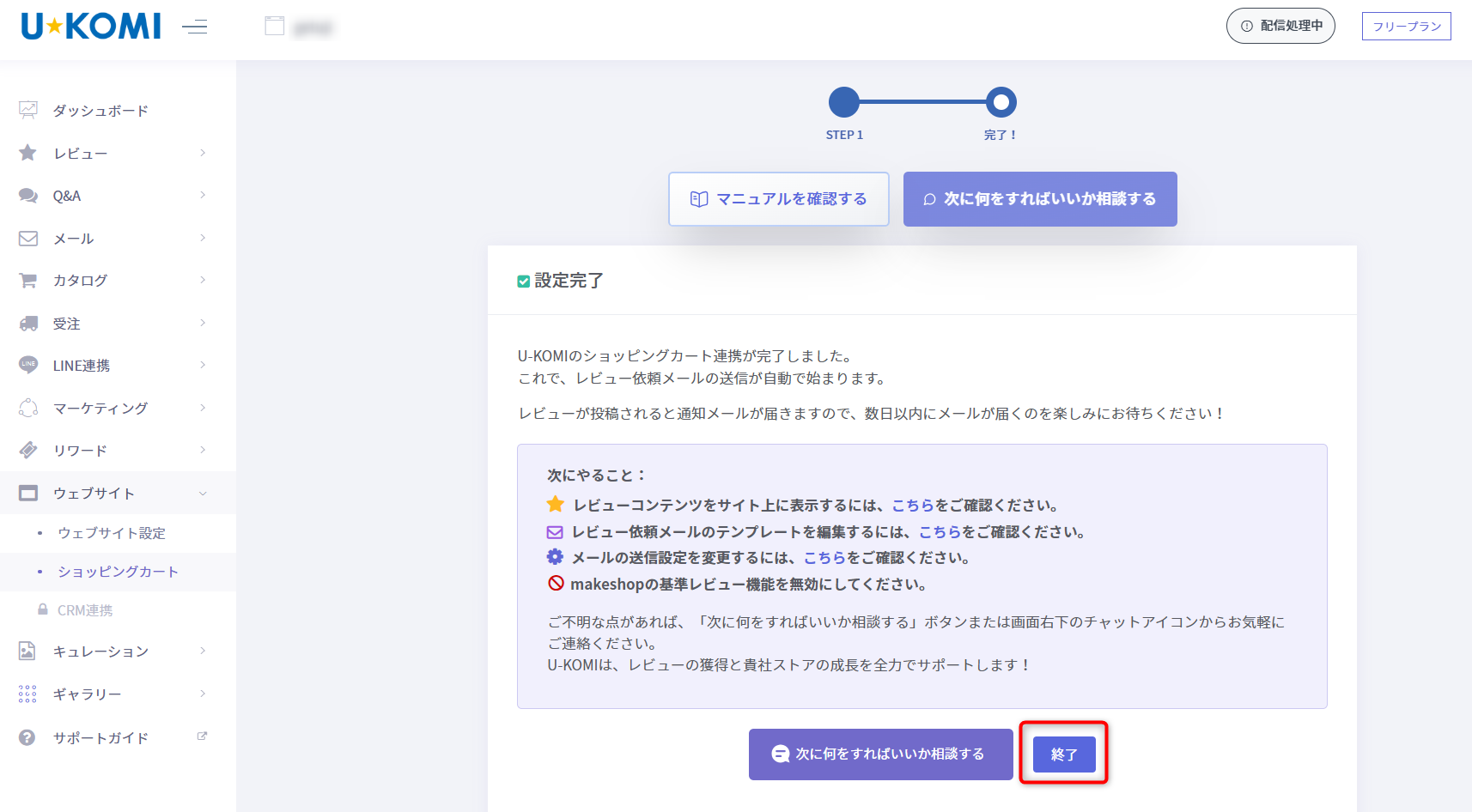
Task: Expand the キュレーション section chevron
Action: (203, 651)
